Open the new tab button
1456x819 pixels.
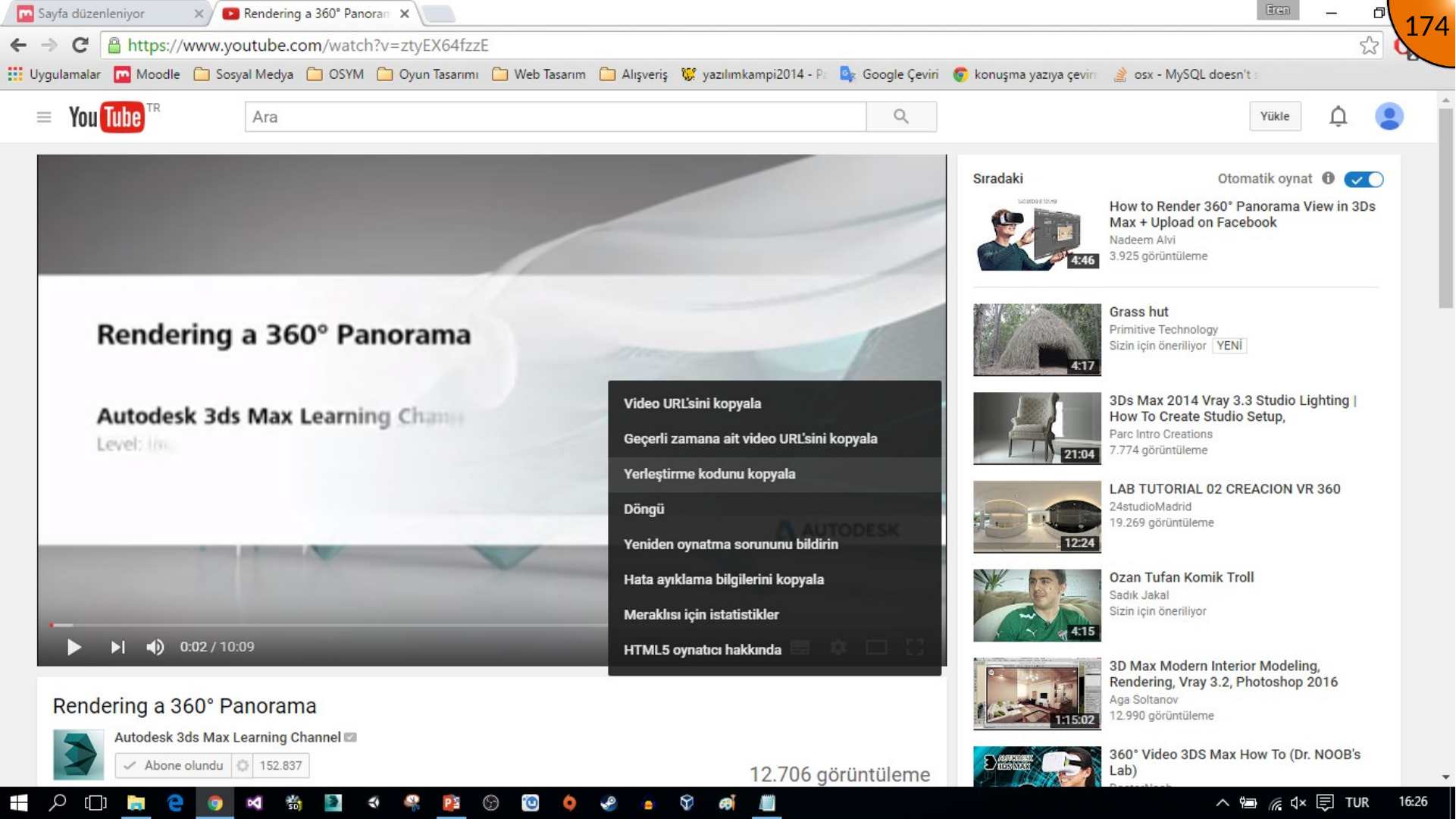click(438, 14)
